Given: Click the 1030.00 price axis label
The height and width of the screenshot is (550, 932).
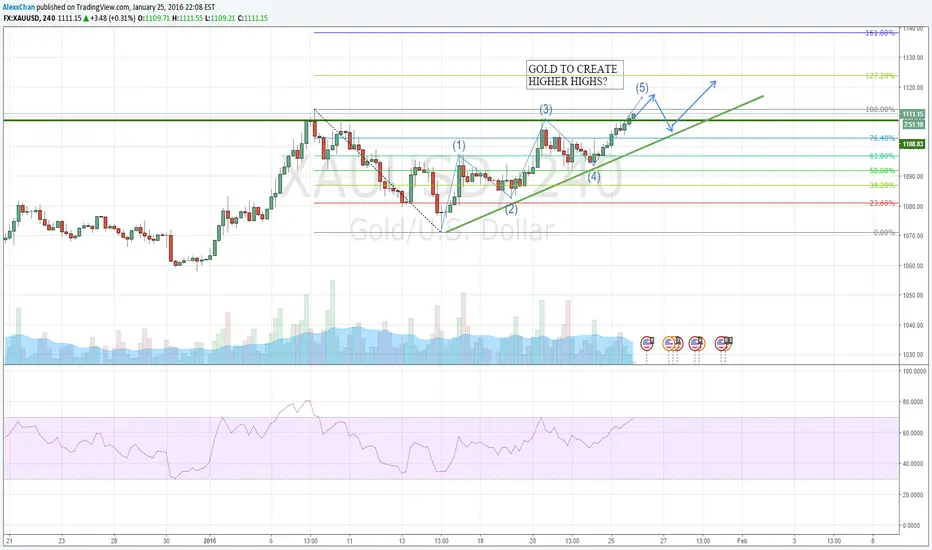Looking at the screenshot, I should (912, 355).
